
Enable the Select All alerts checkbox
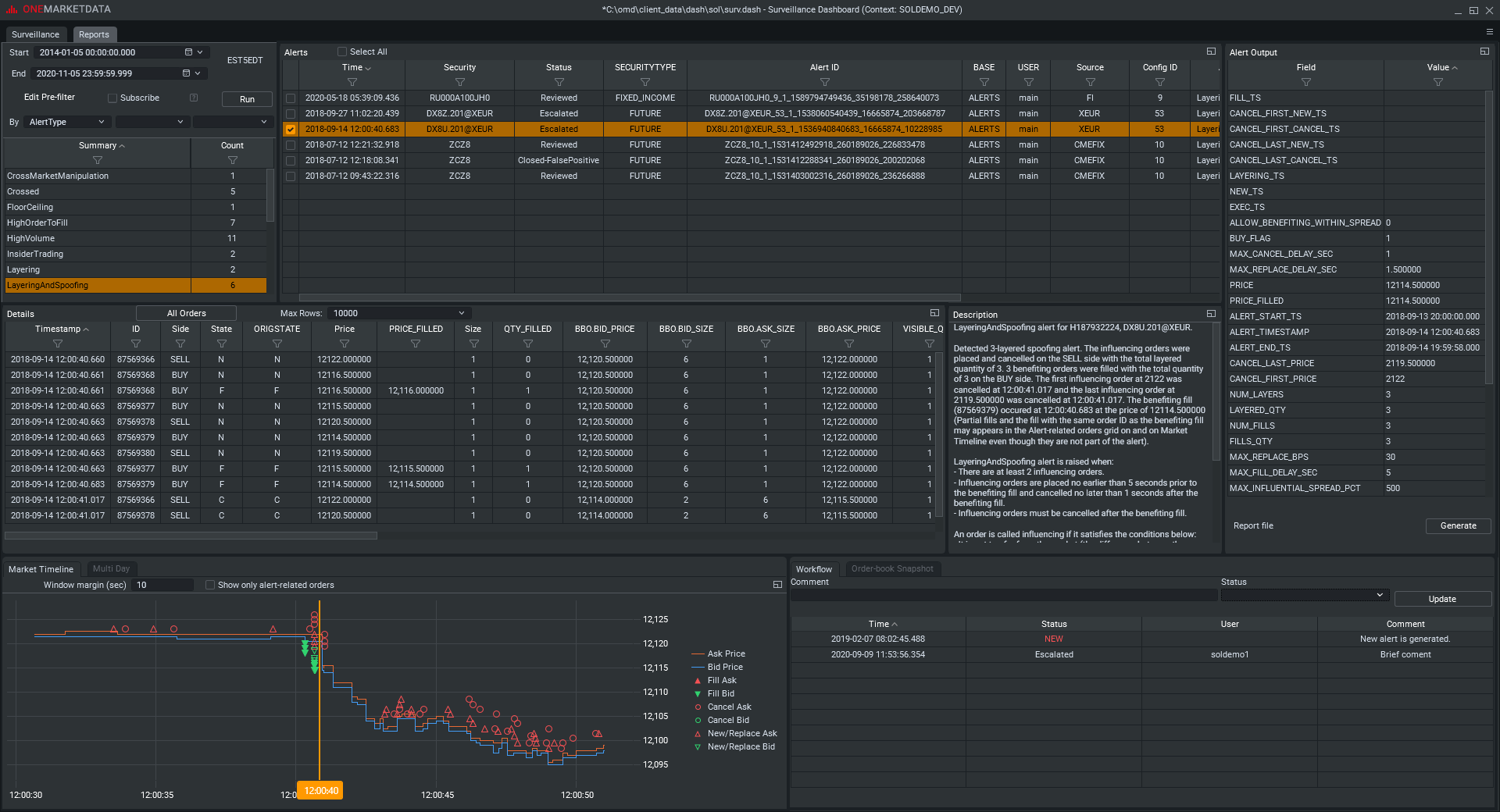click(x=341, y=52)
